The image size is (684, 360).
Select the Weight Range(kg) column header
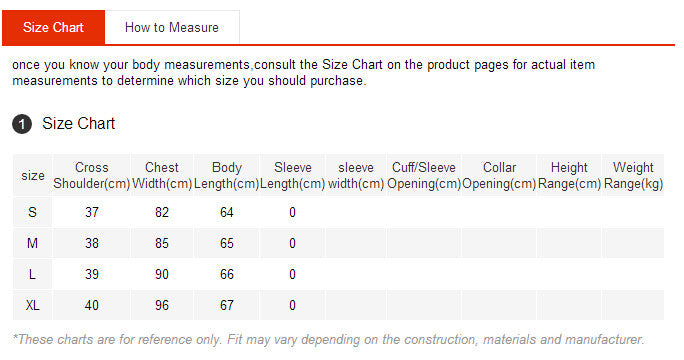[x=633, y=175]
